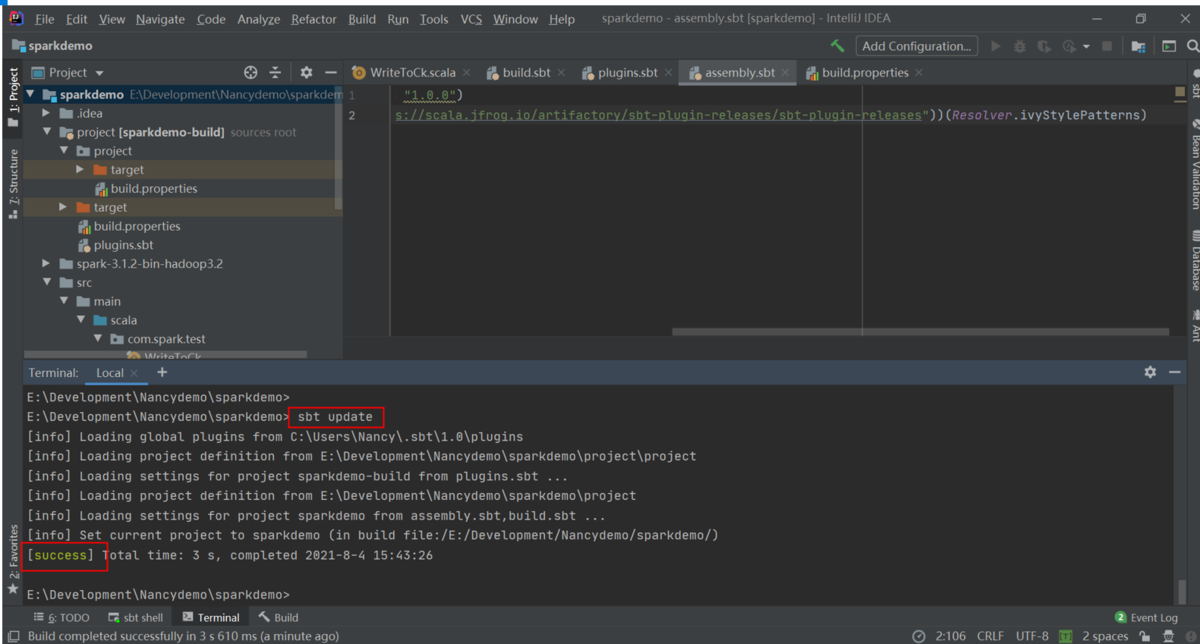Image resolution: width=1200 pixels, height=644 pixels.
Task: Toggle the 2: Favorites side tool window
Action: [13, 558]
